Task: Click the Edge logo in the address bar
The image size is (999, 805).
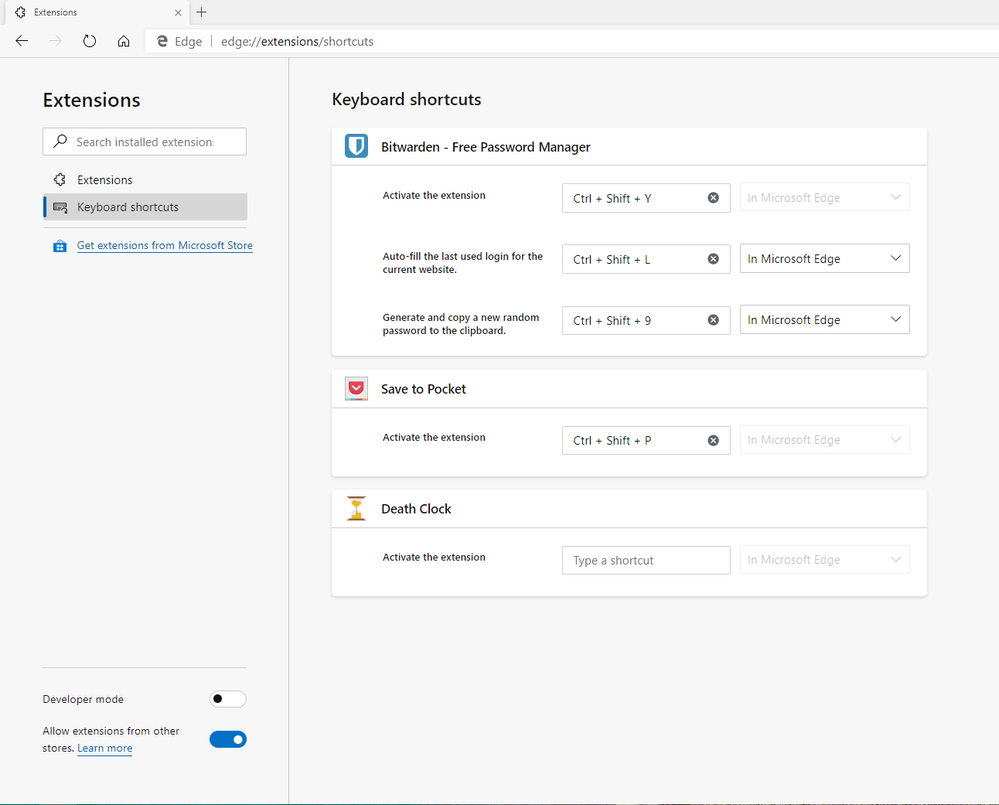Action: tap(162, 41)
